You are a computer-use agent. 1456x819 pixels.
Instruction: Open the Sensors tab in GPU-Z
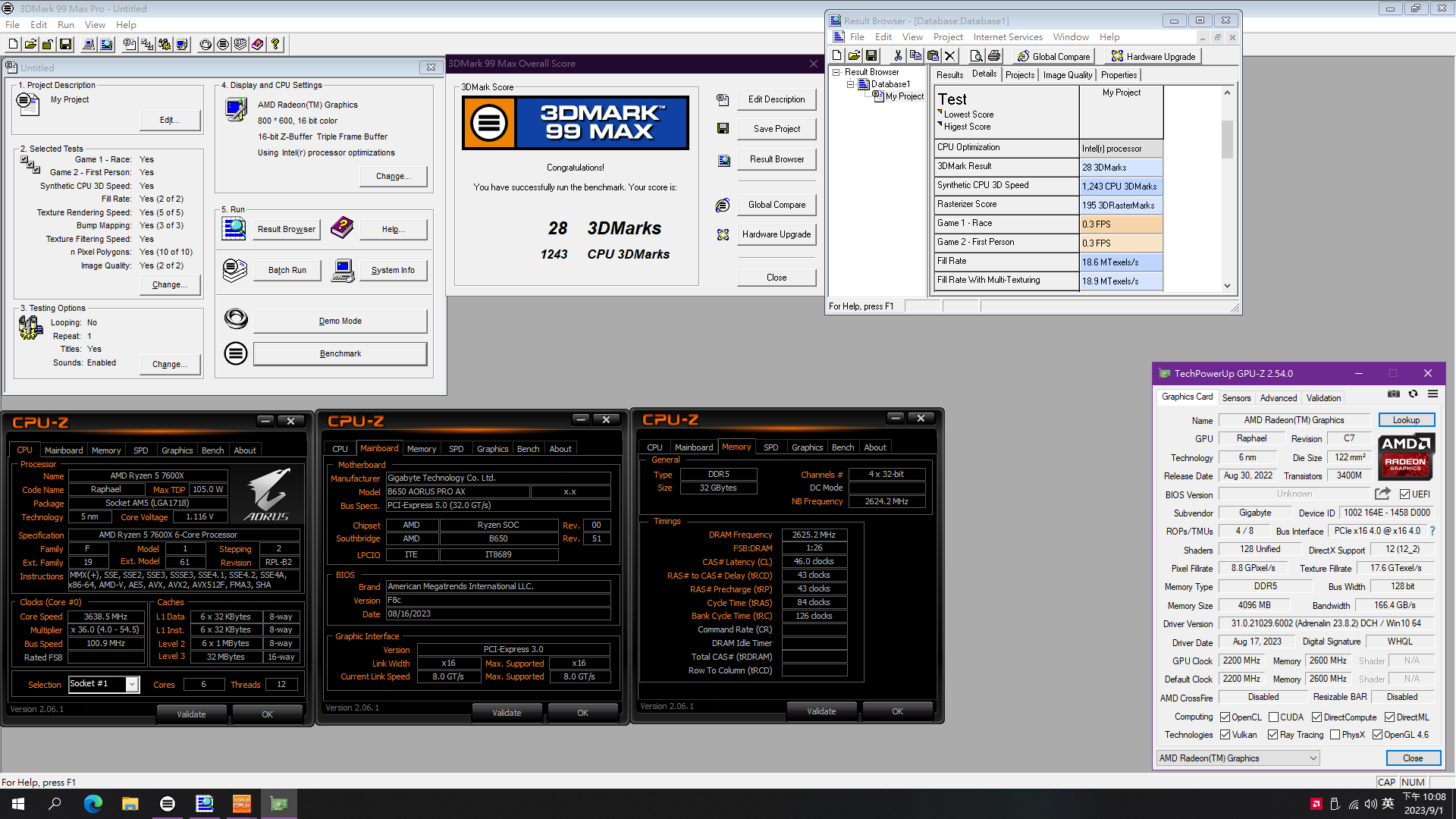(1236, 398)
